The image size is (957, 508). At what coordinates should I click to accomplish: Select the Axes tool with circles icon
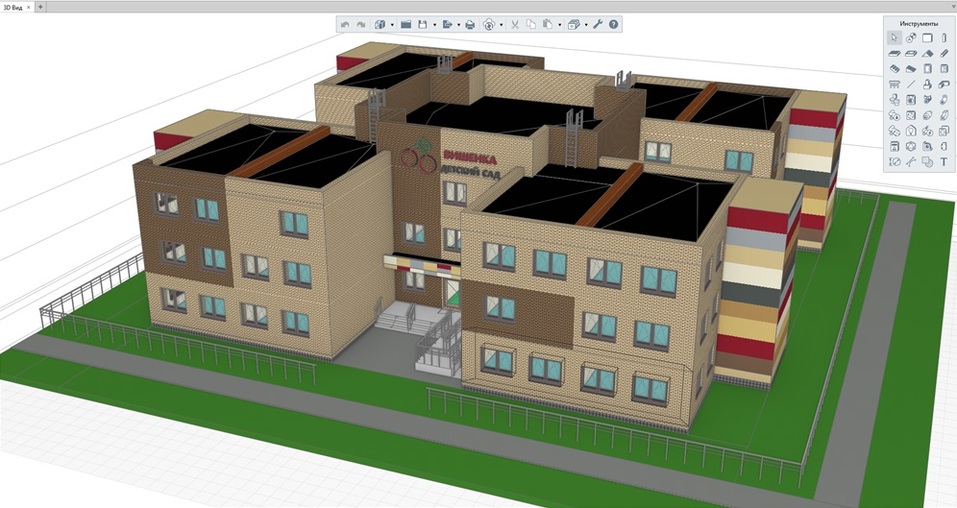point(911,38)
